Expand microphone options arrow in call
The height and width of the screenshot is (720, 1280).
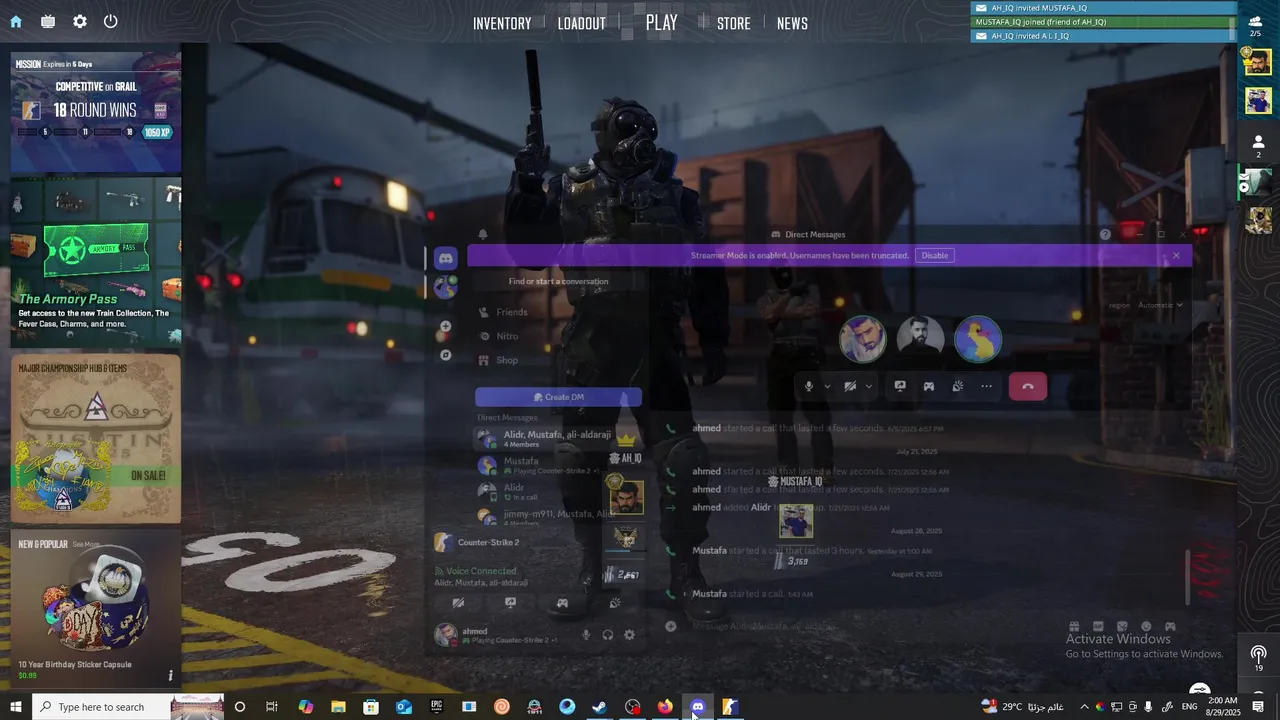(x=826, y=386)
